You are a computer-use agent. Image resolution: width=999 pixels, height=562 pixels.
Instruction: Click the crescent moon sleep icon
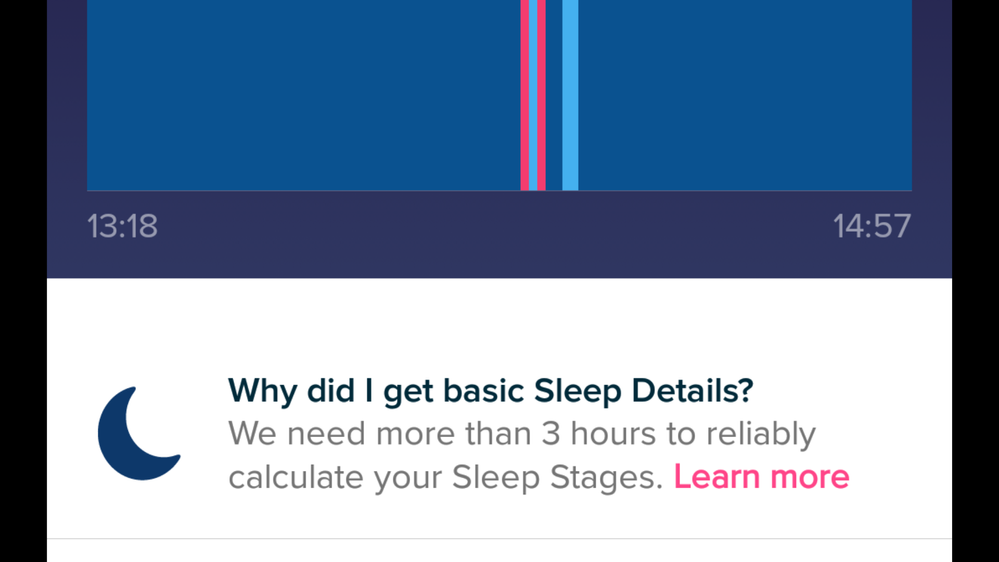tap(138, 434)
